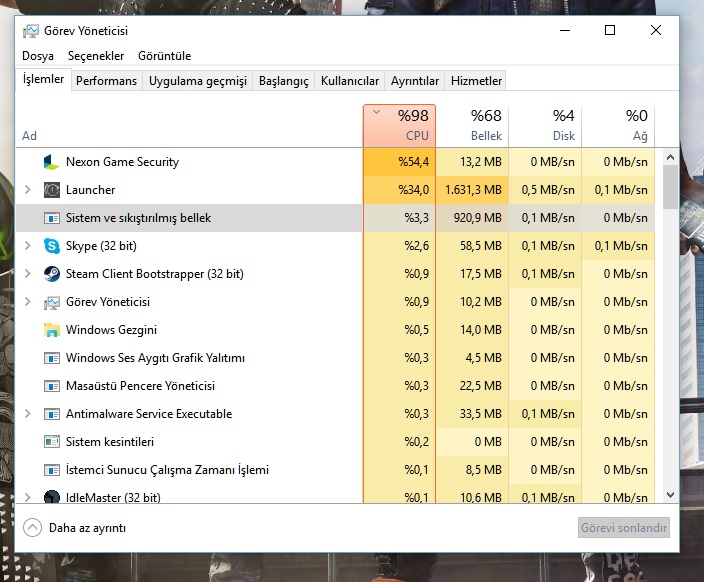Select the İşlemler tab
The width and height of the screenshot is (704, 582).
[x=44, y=79]
